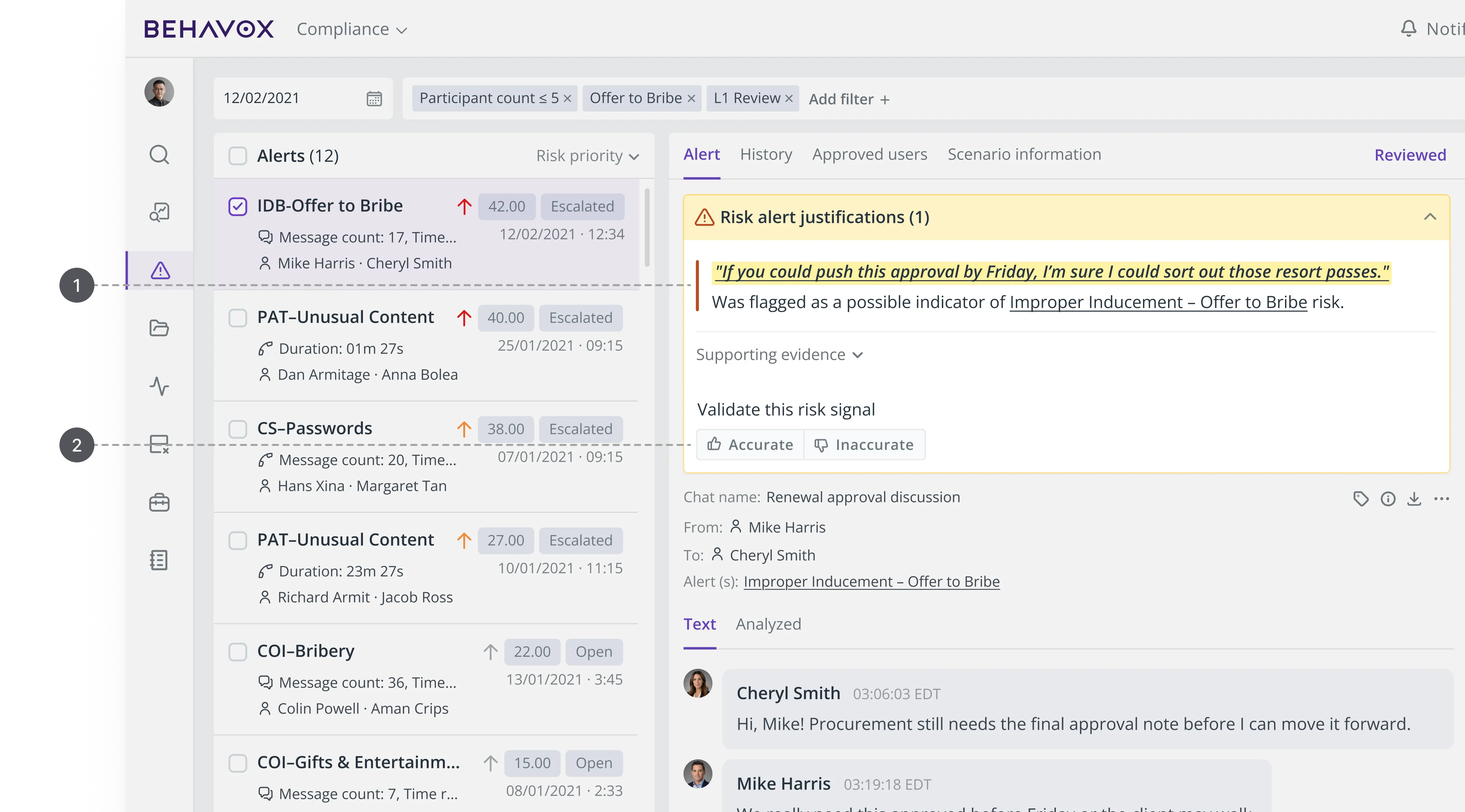
Task: Check the COI-Bribery alert checkbox
Action: tap(238, 652)
